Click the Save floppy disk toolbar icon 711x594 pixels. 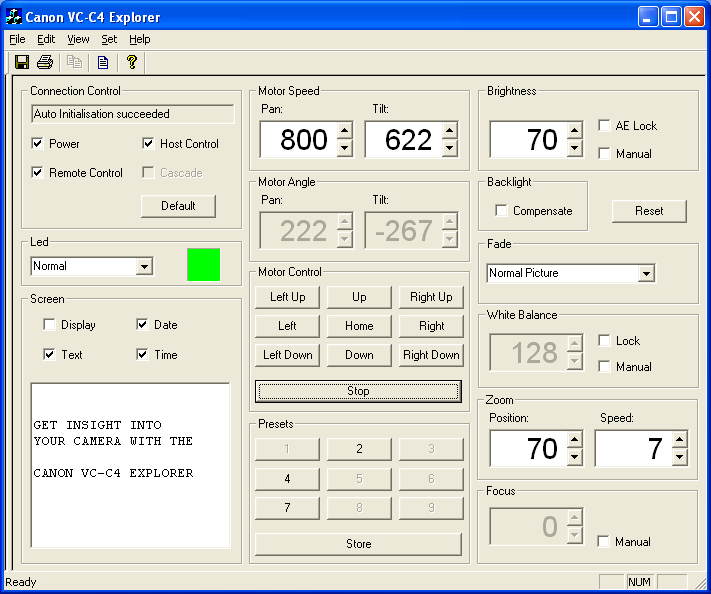(22, 62)
